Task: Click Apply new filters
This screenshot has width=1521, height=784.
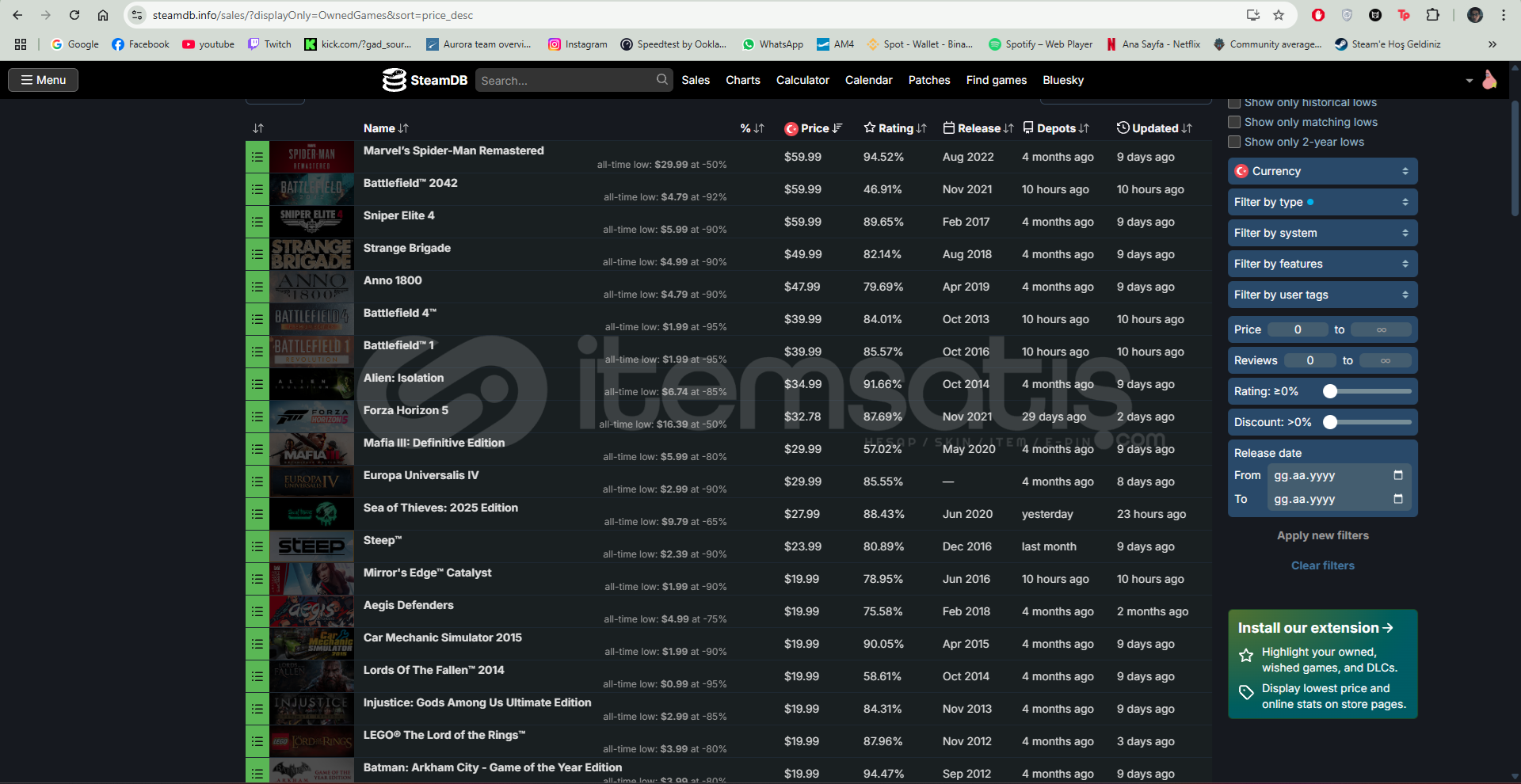Action: (1322, 535)
